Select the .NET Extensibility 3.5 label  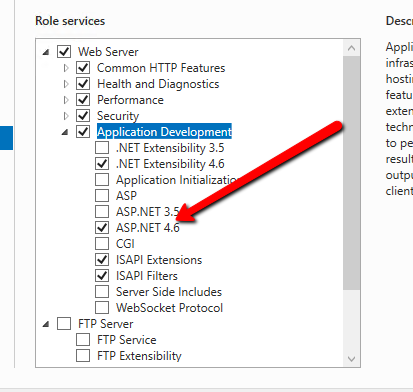tap(170, 148)
